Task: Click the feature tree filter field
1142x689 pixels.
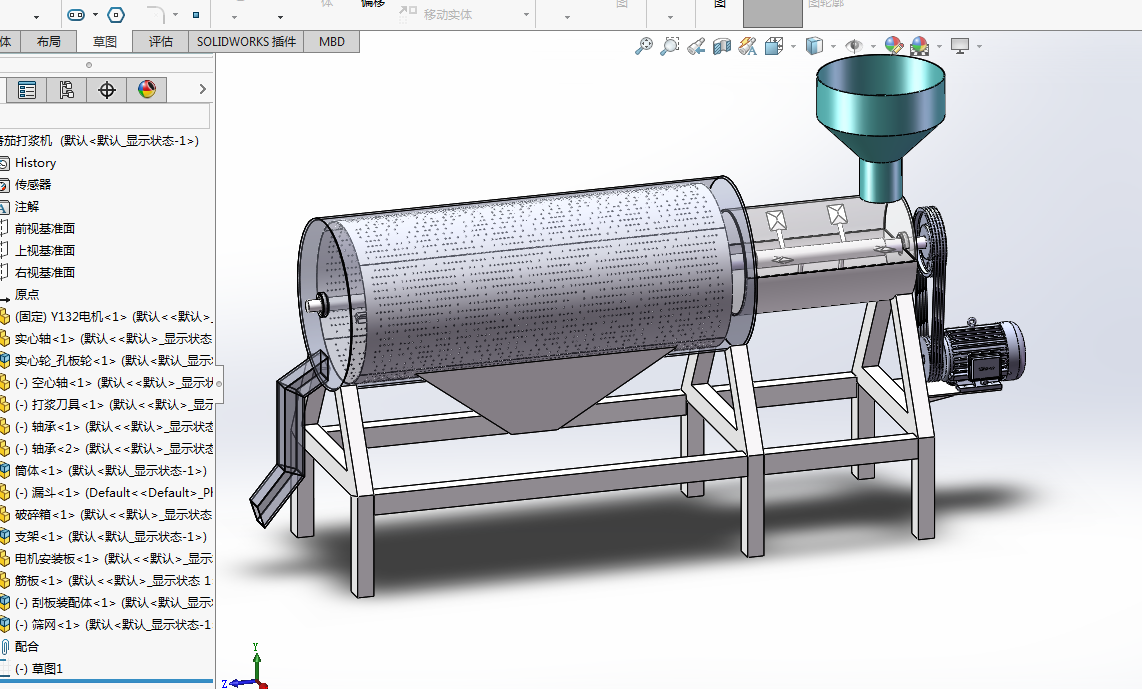Action: 105,117
